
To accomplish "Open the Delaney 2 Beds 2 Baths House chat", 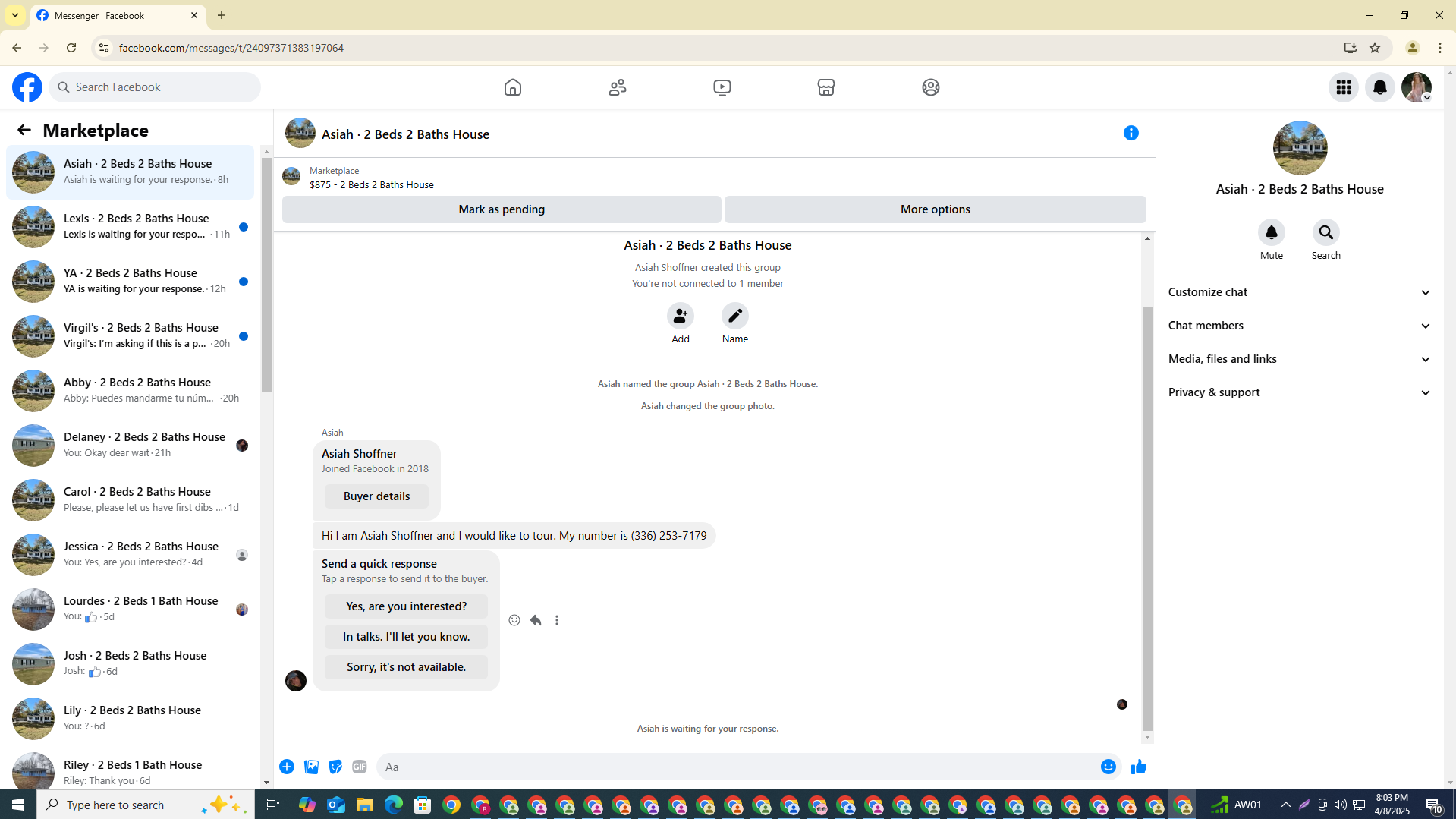I will tap(130, 446).
